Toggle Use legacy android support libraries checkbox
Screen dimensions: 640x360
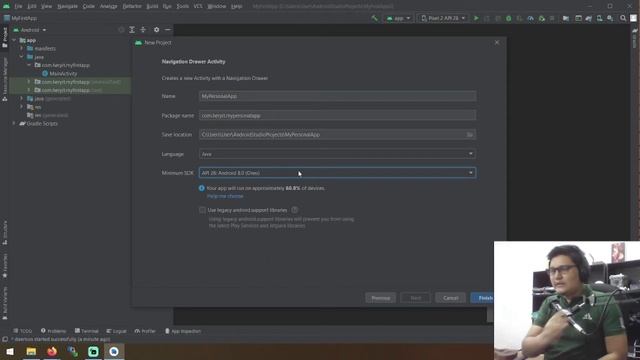pos(202,210)
